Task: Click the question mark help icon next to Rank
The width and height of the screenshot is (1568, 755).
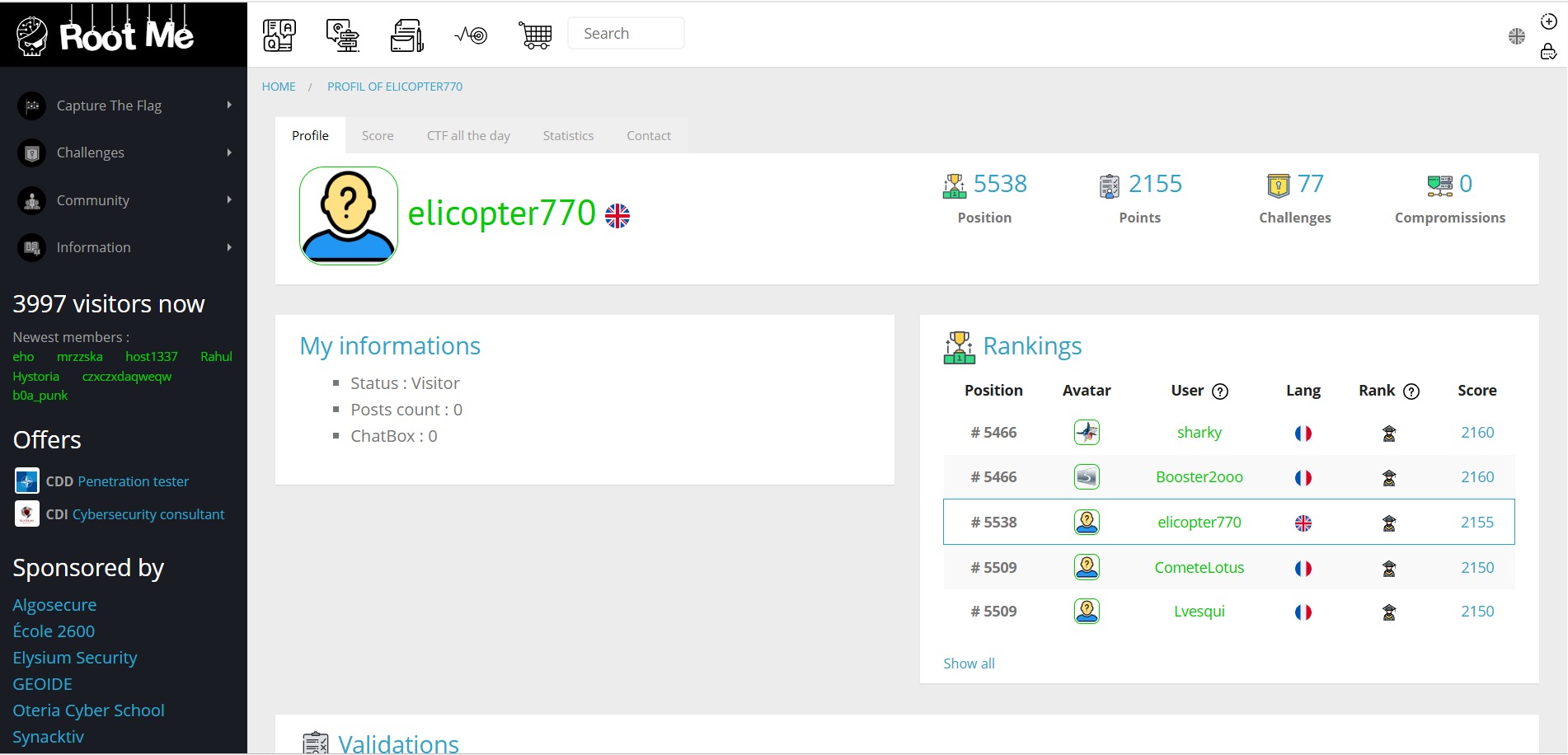Action: tap(1412, 391)
